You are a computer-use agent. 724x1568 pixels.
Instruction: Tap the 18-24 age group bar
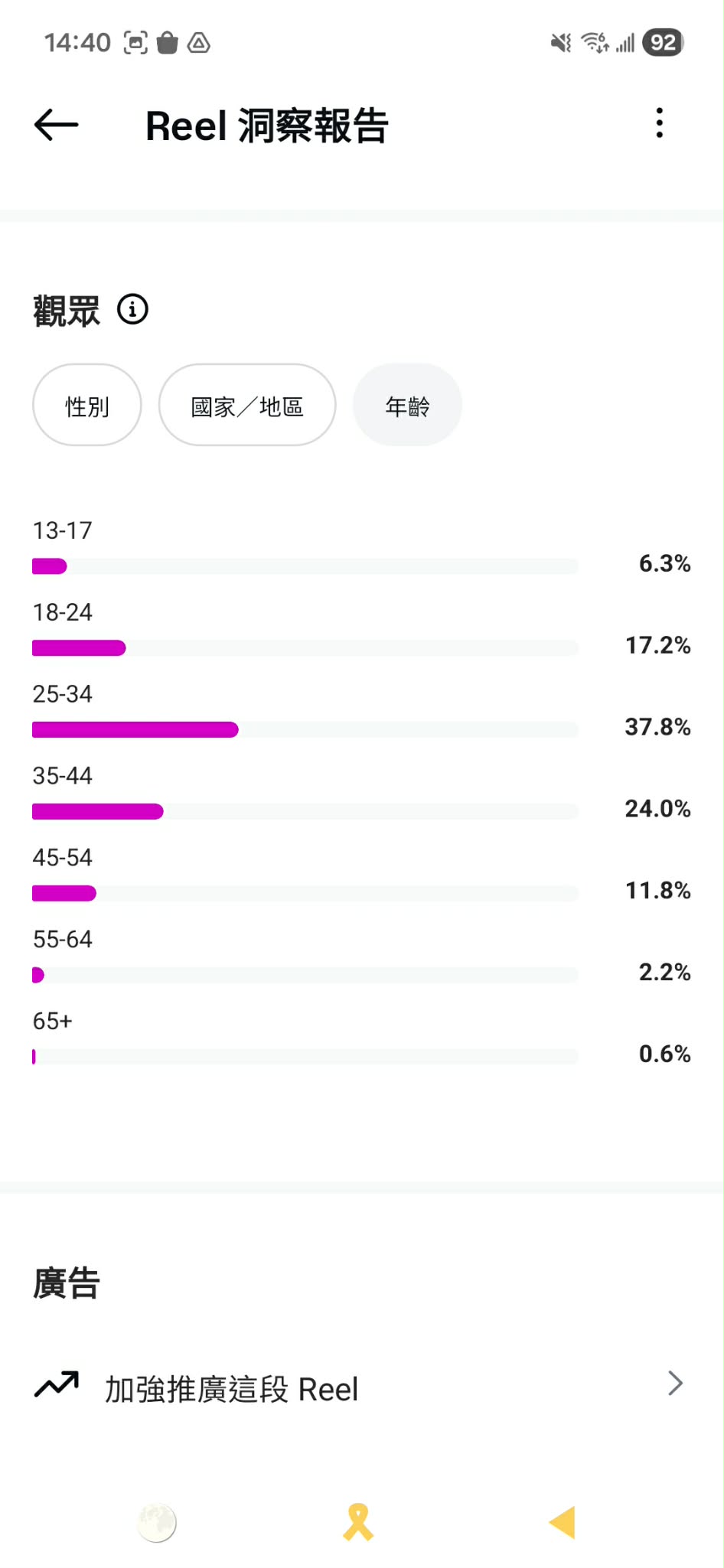tap(79, 648)
